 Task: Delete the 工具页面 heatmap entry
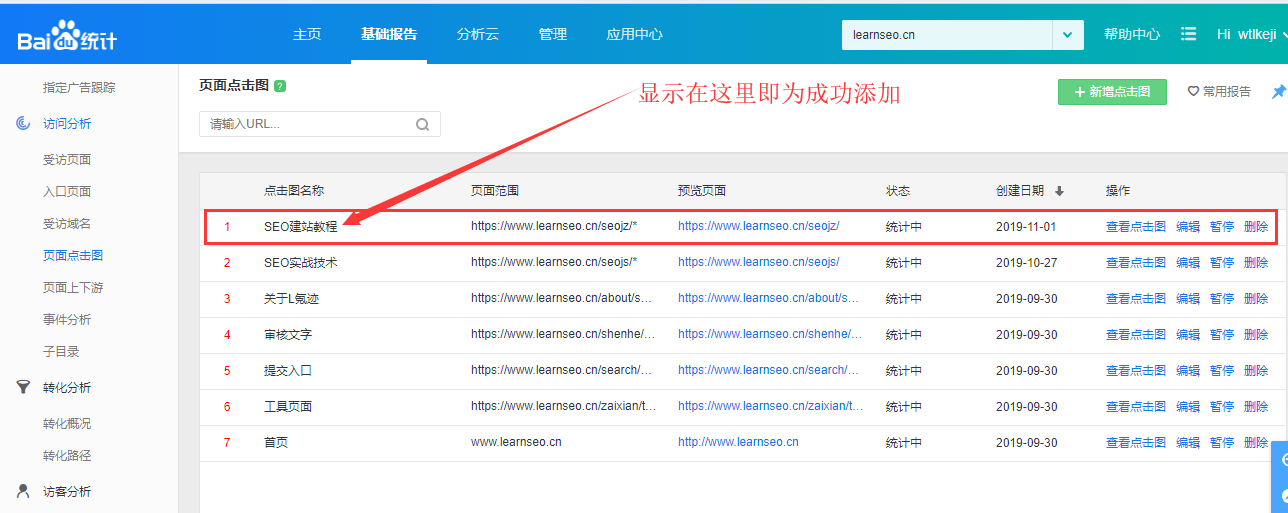(1256, 406)
